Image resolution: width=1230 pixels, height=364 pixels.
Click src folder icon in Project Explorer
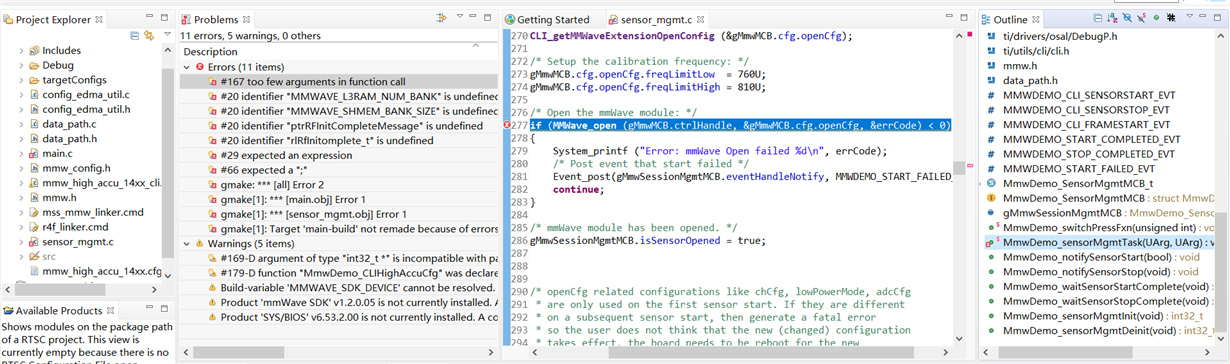34,257
